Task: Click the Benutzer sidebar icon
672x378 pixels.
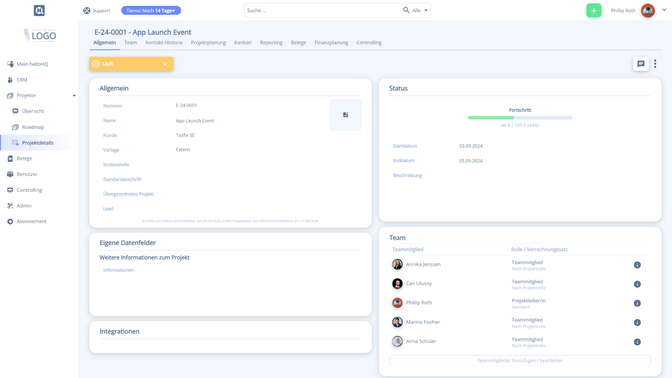Action: (x=10, y=174)
